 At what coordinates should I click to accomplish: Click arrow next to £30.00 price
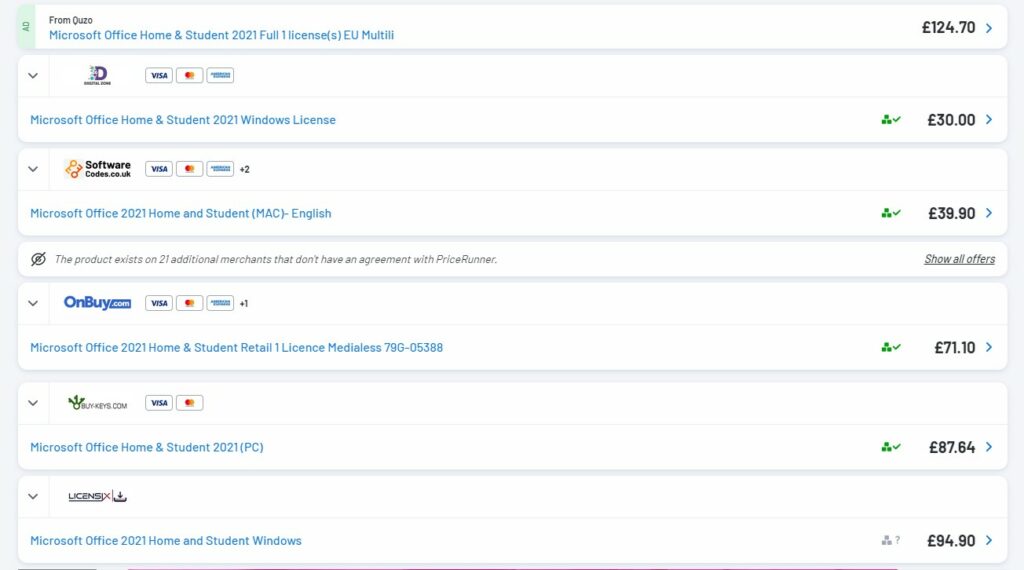pyautogui.click(x=989, y=119)
